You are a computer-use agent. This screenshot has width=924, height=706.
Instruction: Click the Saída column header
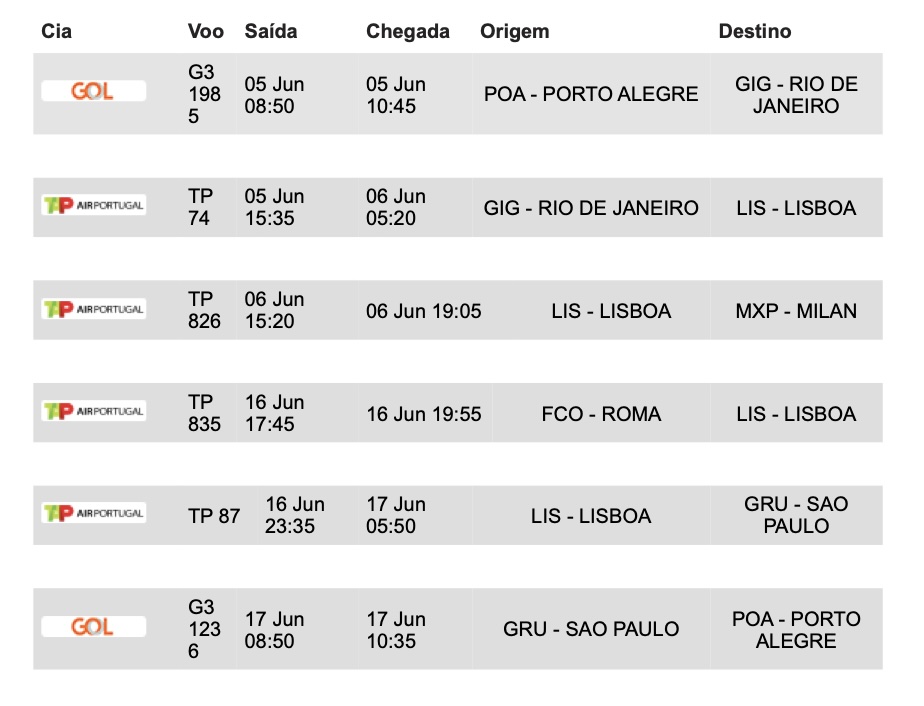coord(271,32)
